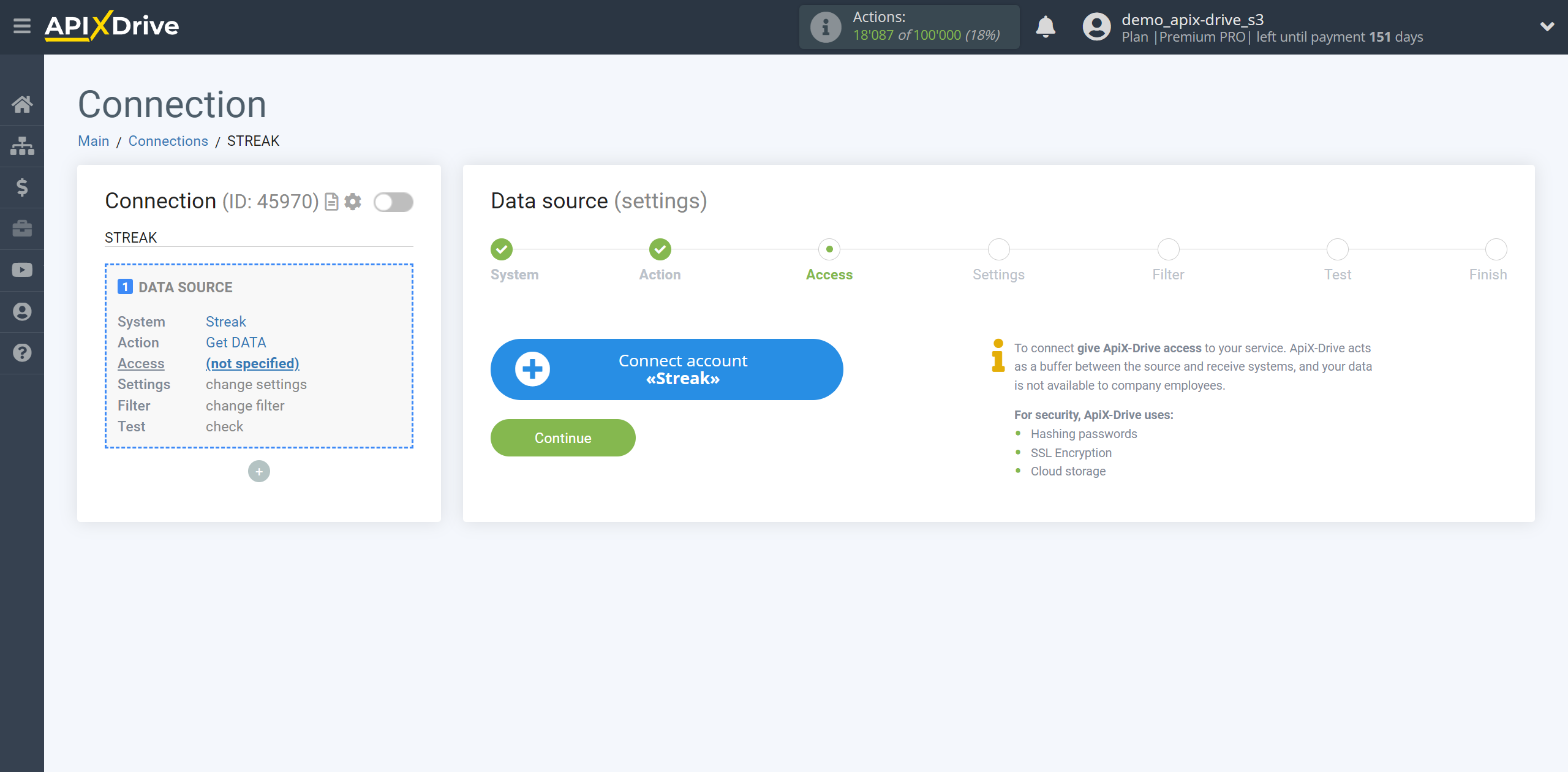1568x772 pixels.
Task: Click the Continue button
Action: (563, 437)
